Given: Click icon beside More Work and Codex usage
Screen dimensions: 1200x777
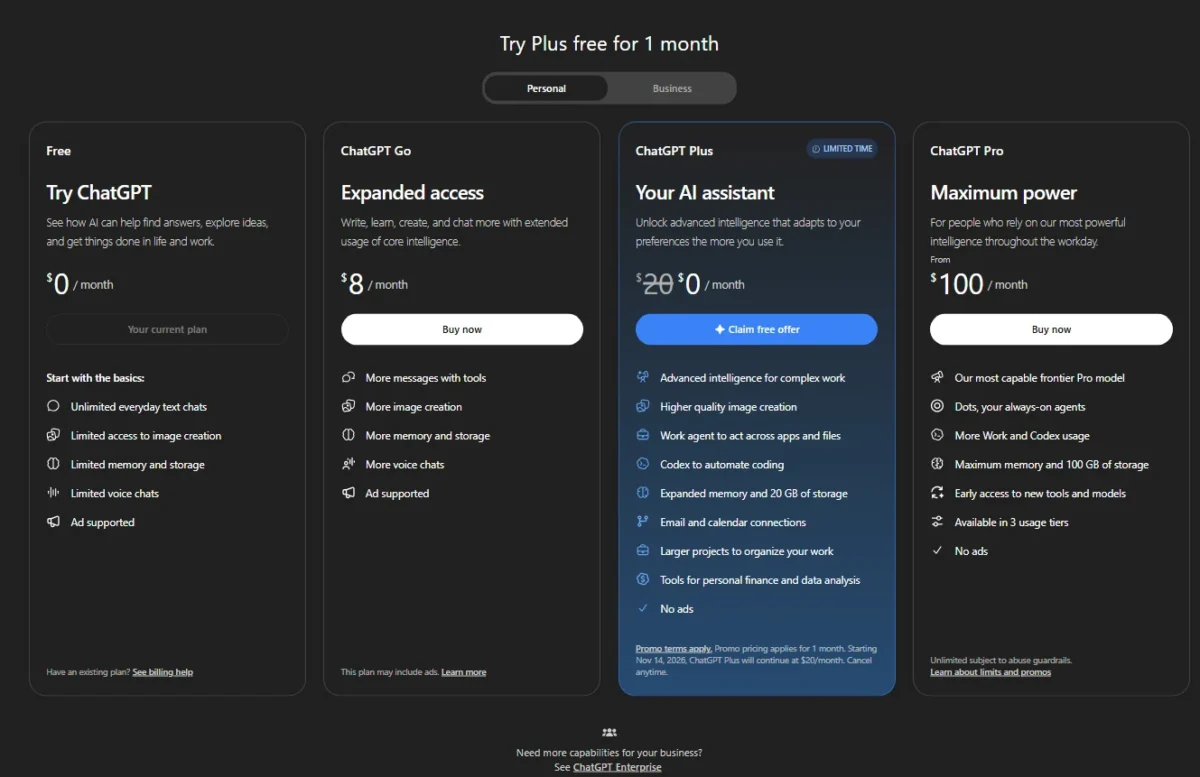Looking at the screenshot, I should 937,436.
